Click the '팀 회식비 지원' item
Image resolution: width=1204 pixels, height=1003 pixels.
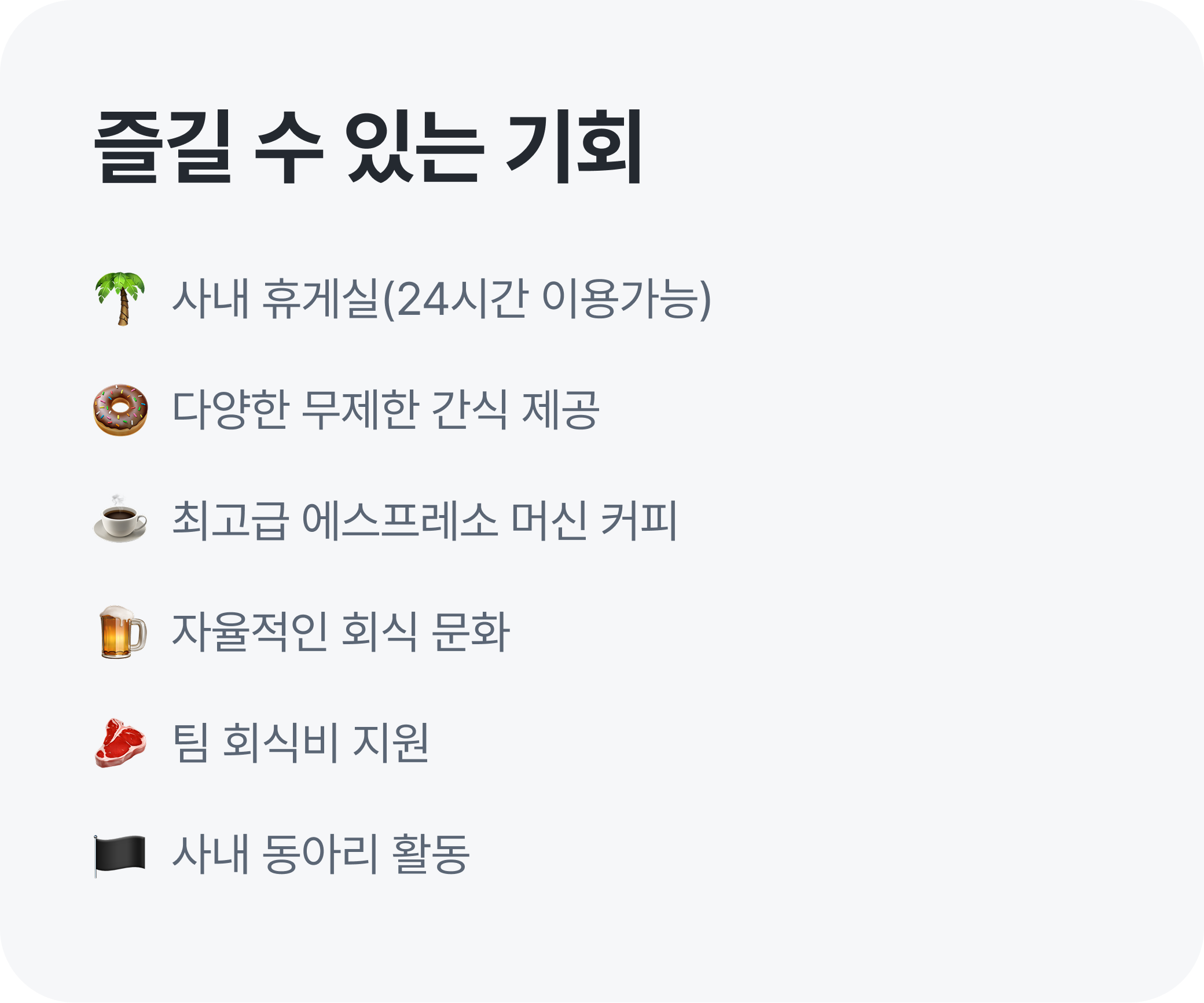click(301, 743)
